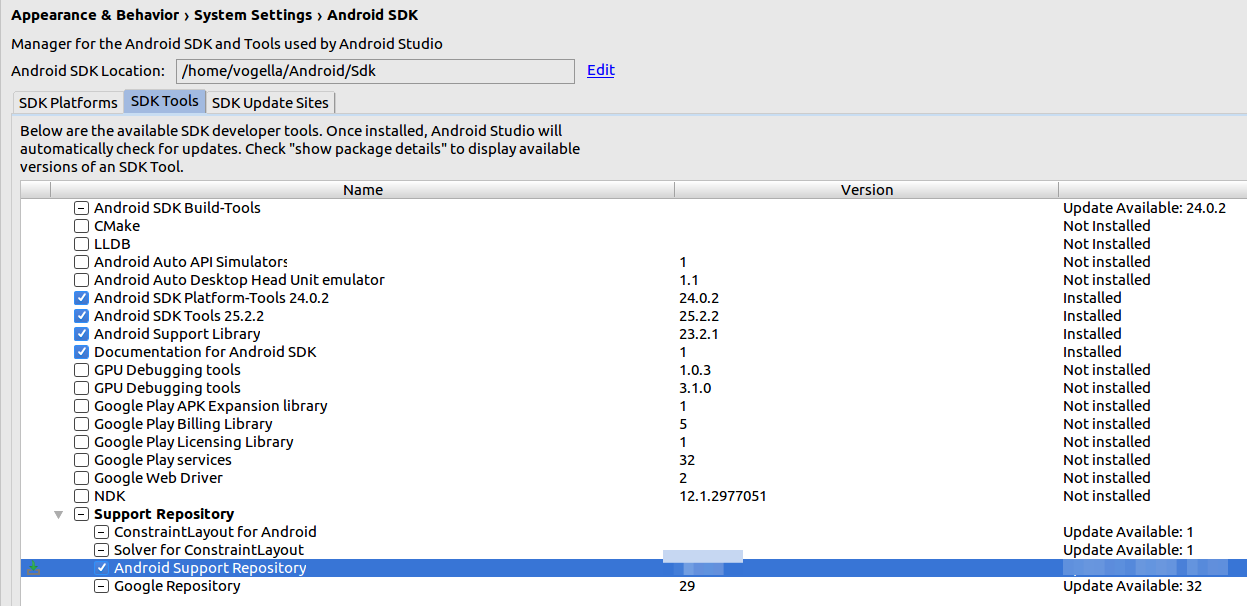
Task: Click the Update Available: 32 status
Action: point(1132,586)
